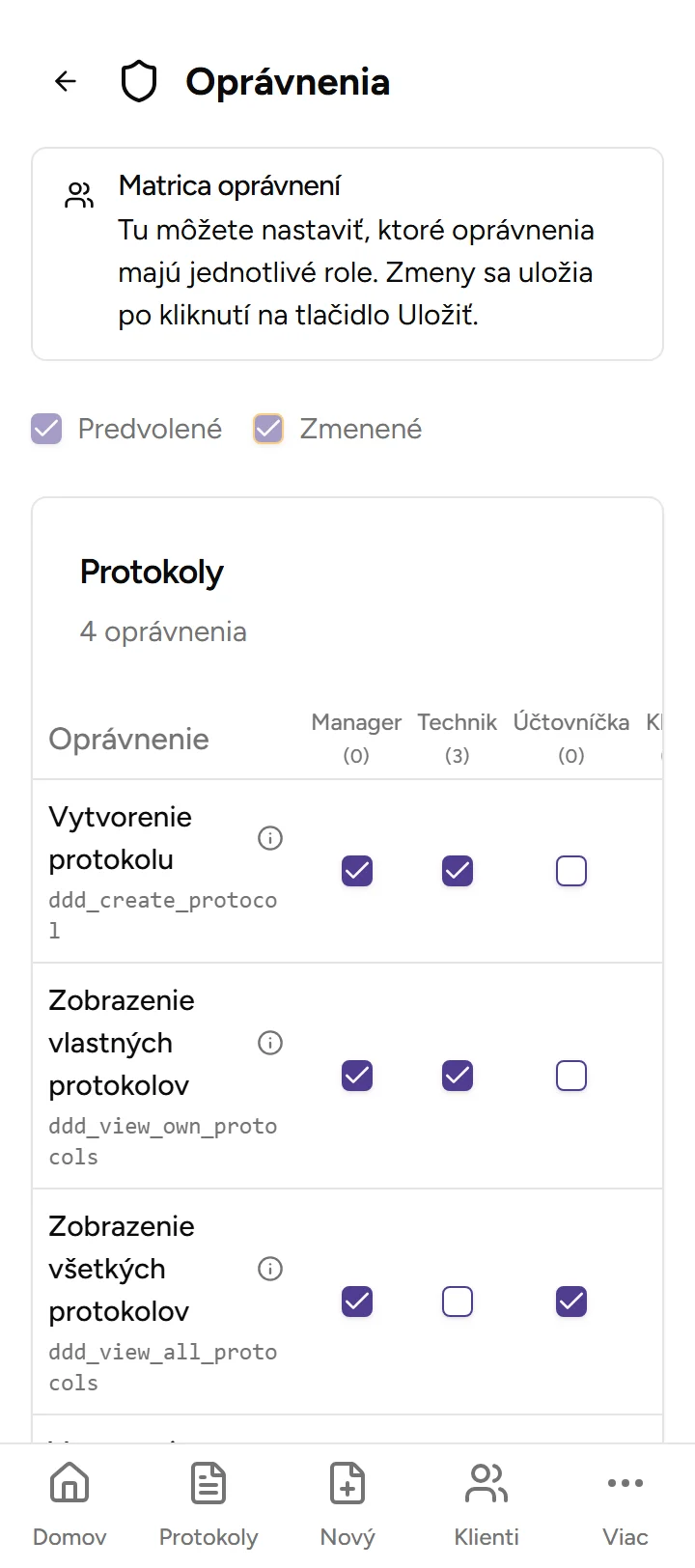This screenshot has width=695, height=1568.
Task: Tap the Nový document-plus icon
Action: pos(347,1483)
